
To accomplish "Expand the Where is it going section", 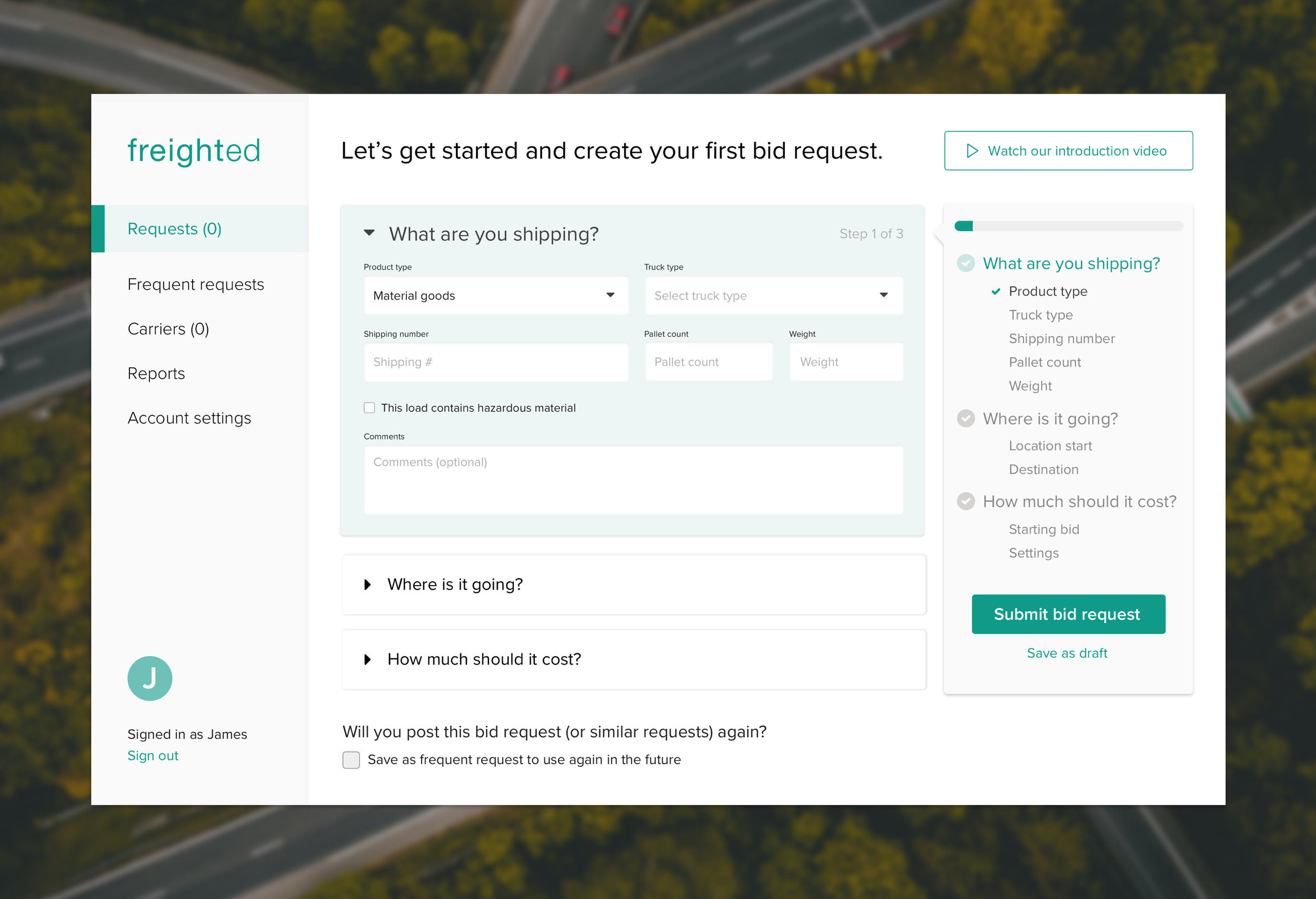I will pos(367,585).
